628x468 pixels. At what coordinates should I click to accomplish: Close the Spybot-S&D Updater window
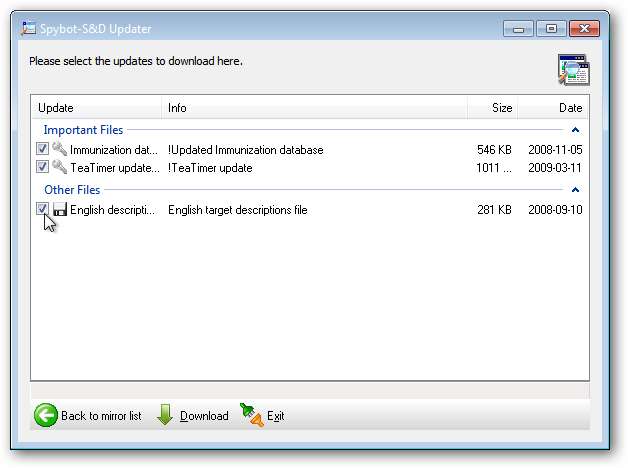(x=584, y=29)
